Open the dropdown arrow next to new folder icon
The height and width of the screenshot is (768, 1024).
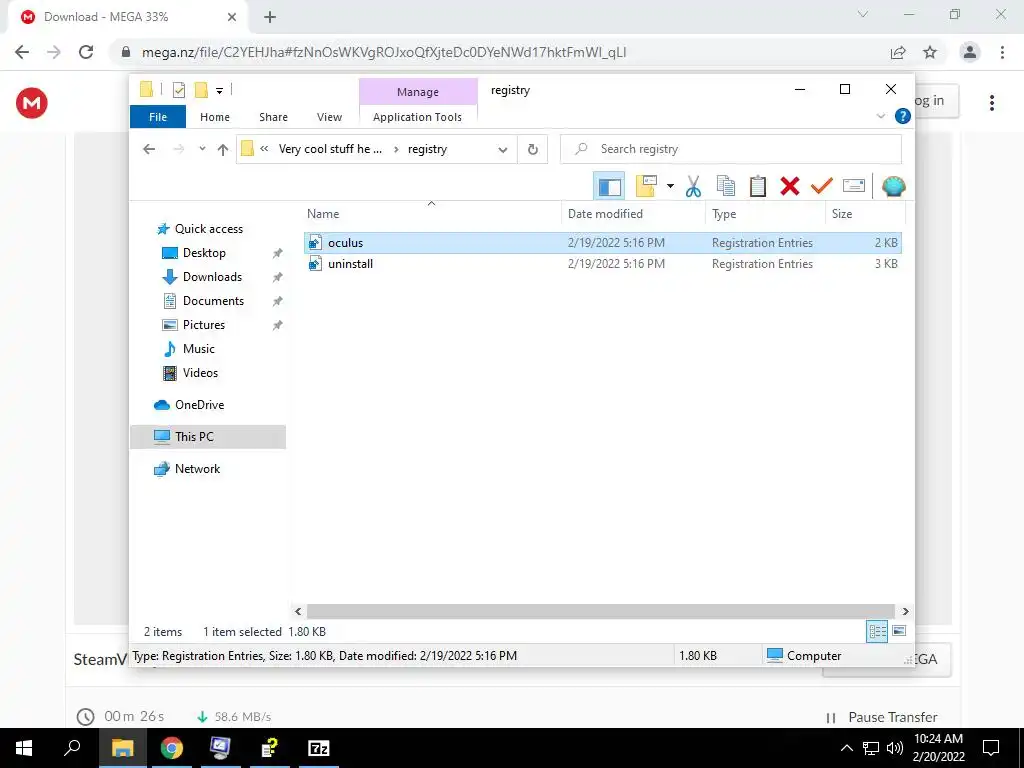click(x=670, y=186)
